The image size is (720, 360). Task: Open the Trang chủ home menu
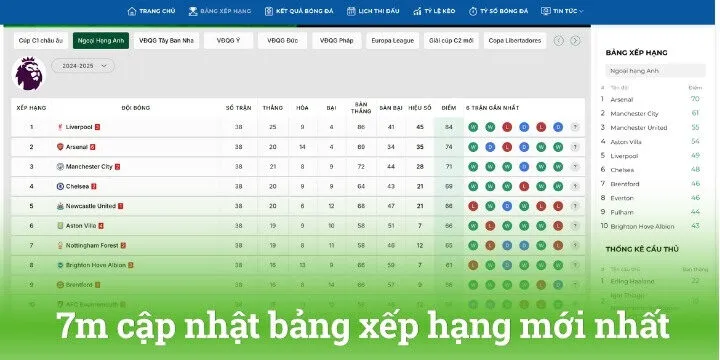(x=151, y=11)
